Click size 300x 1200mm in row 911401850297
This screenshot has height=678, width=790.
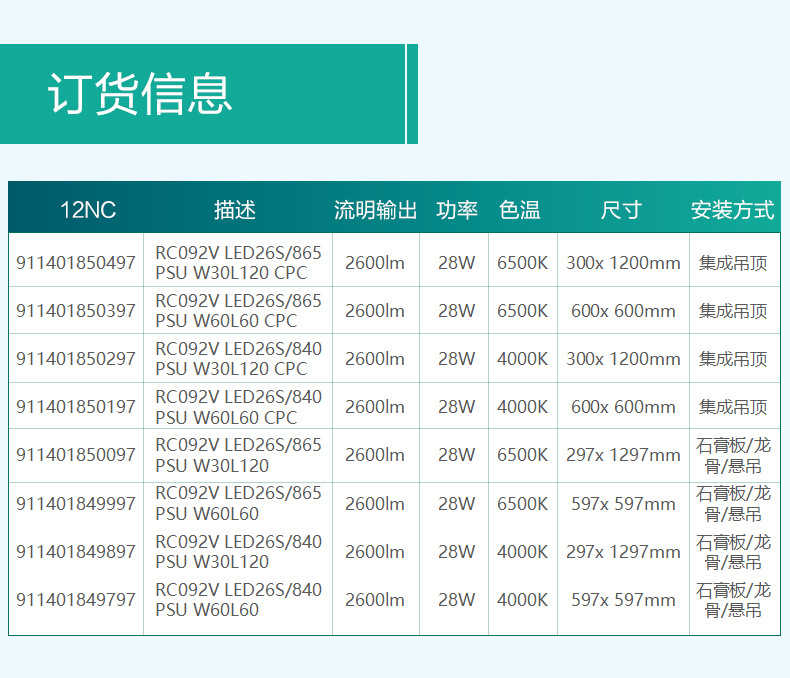pyautogui.click(x=623, y=359)
